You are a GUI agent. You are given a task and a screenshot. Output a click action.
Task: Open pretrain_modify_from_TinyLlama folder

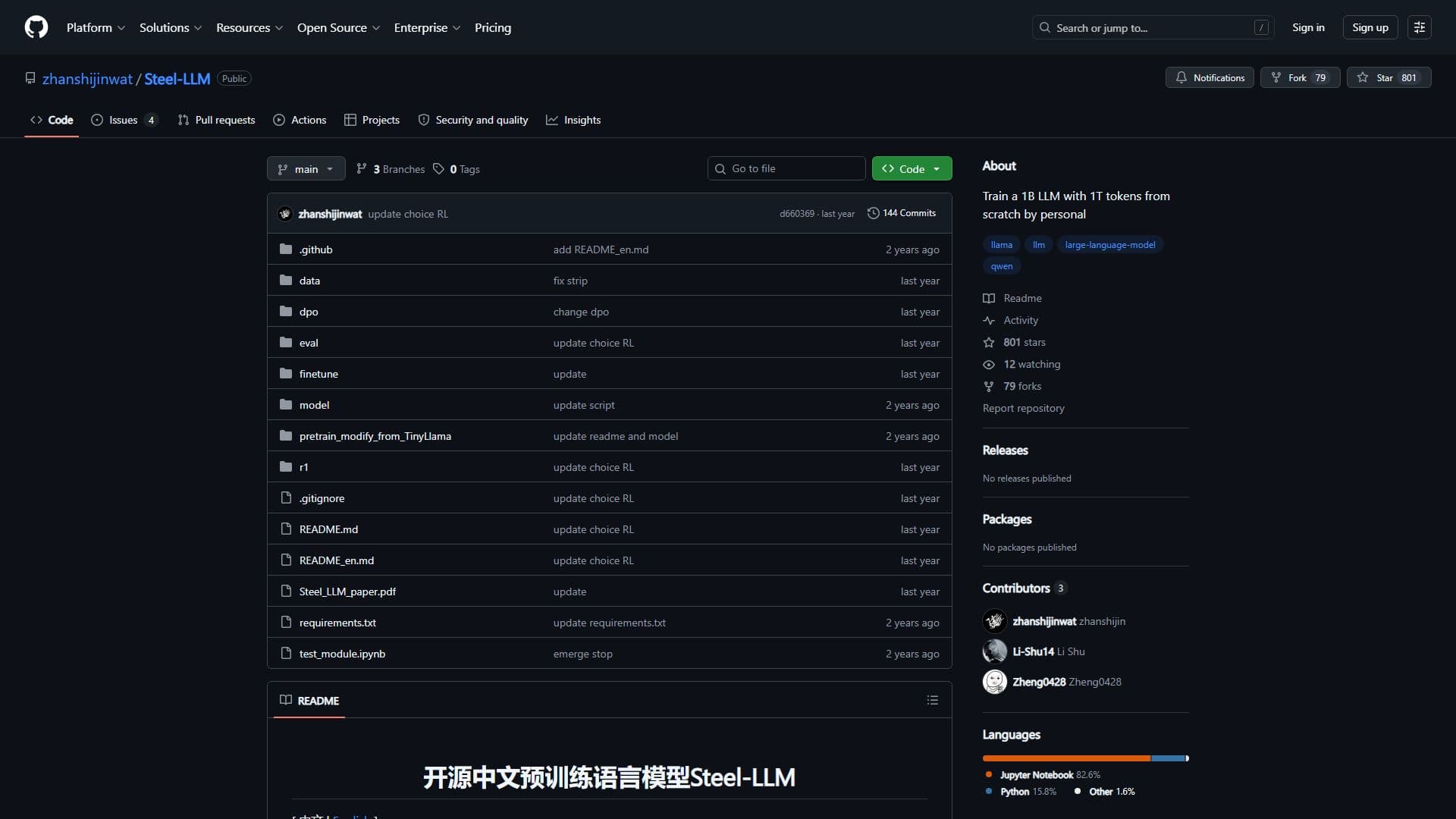375,436
